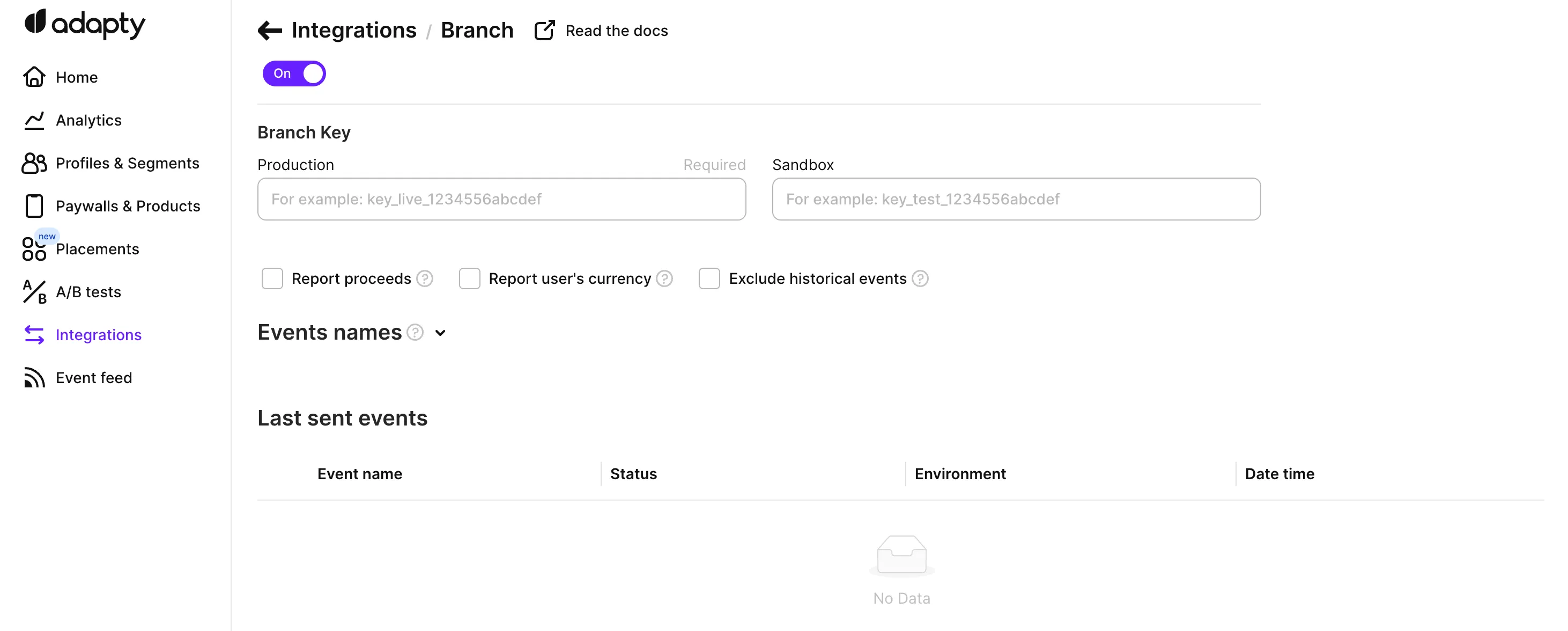The height and width of the screenshot is (631, 1568).
Task: Turn off the Branch integration toggle
Action: 294,74
